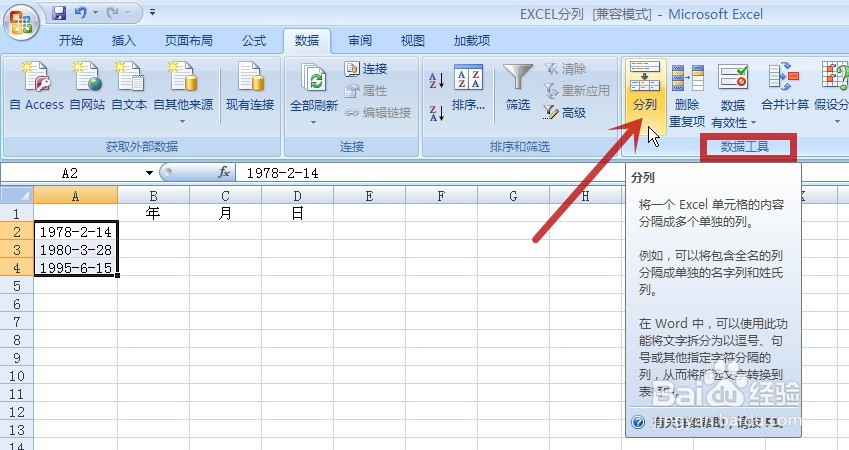Screen dimensions: 849x450
Task: Toggle the 筛选 filter funnel
Action: point(518,87)
